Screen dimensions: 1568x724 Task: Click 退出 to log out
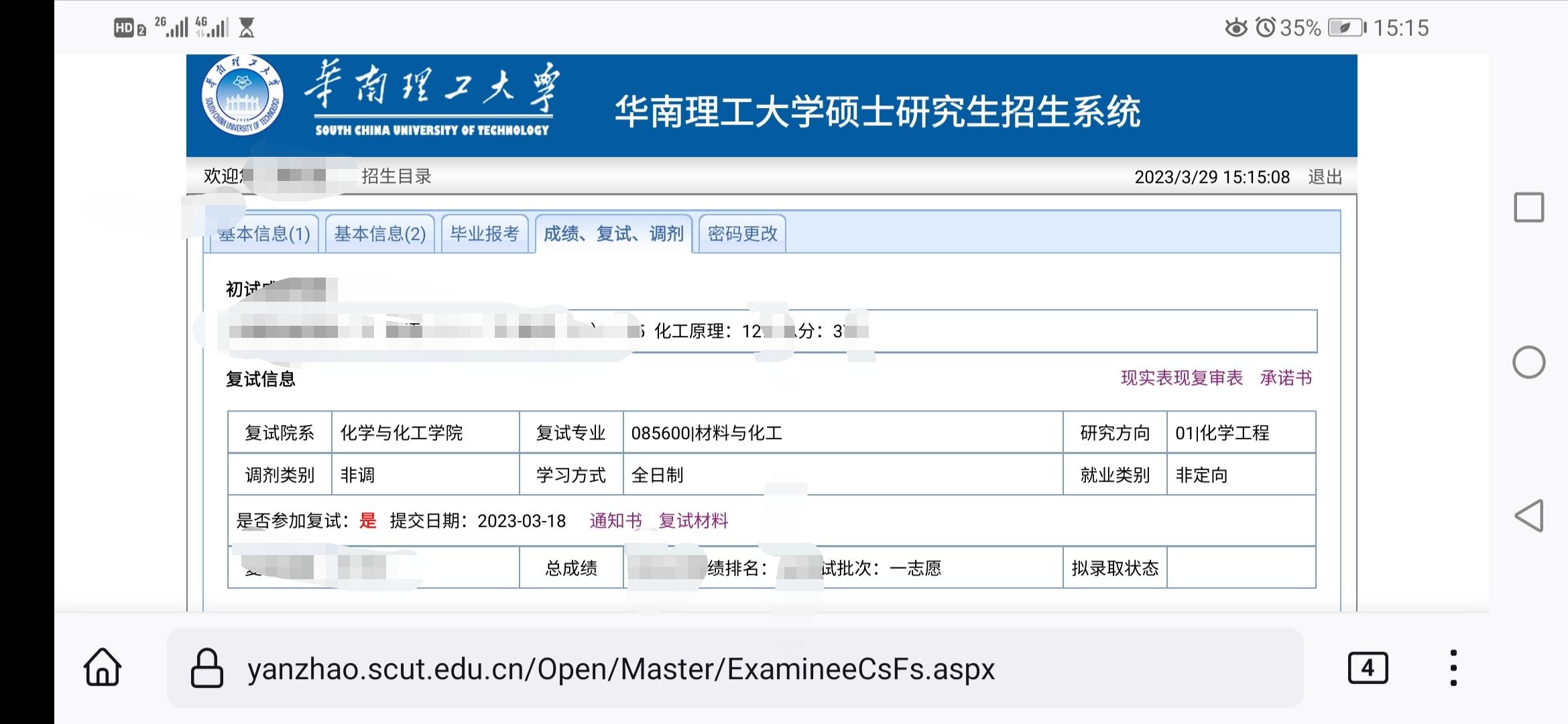click(x=1325, y=177)
